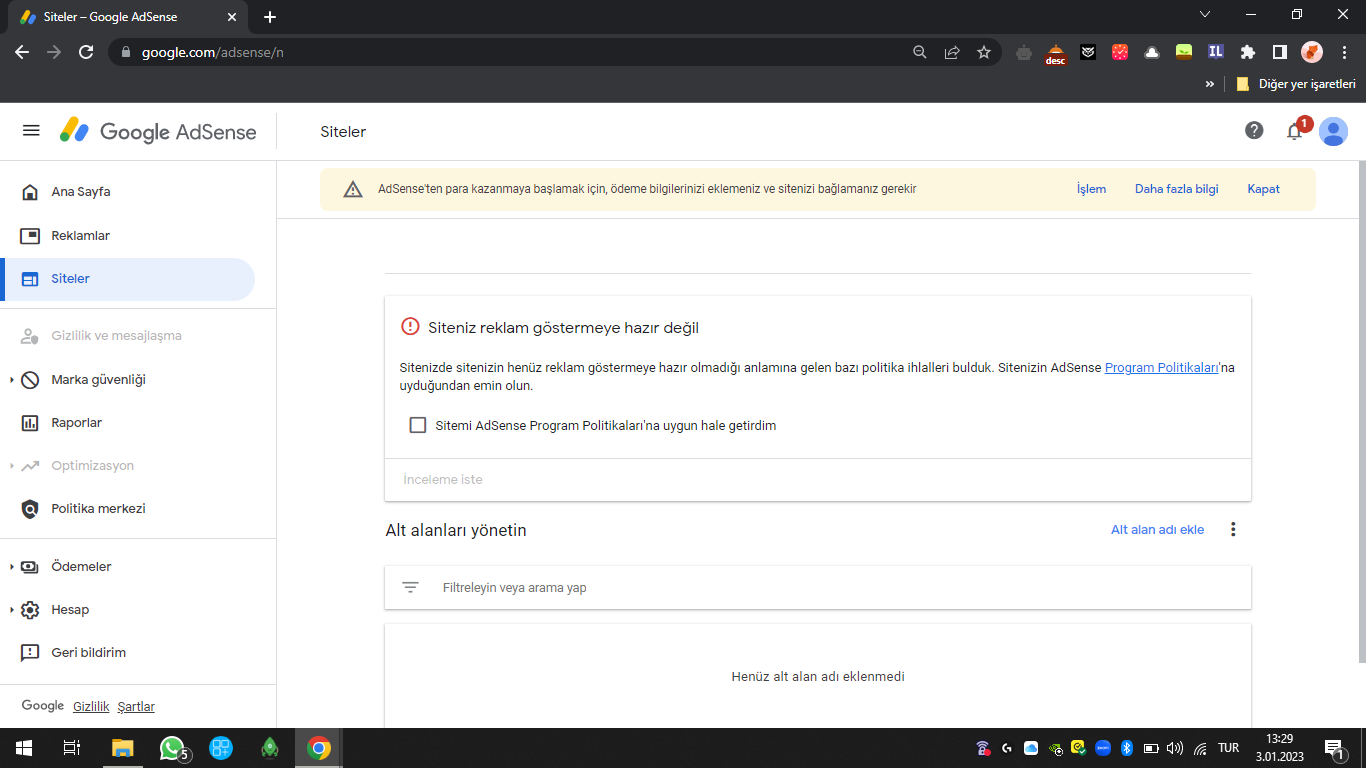Open the Program Politikaları link
The image size is (1366, 768).
1161,368
